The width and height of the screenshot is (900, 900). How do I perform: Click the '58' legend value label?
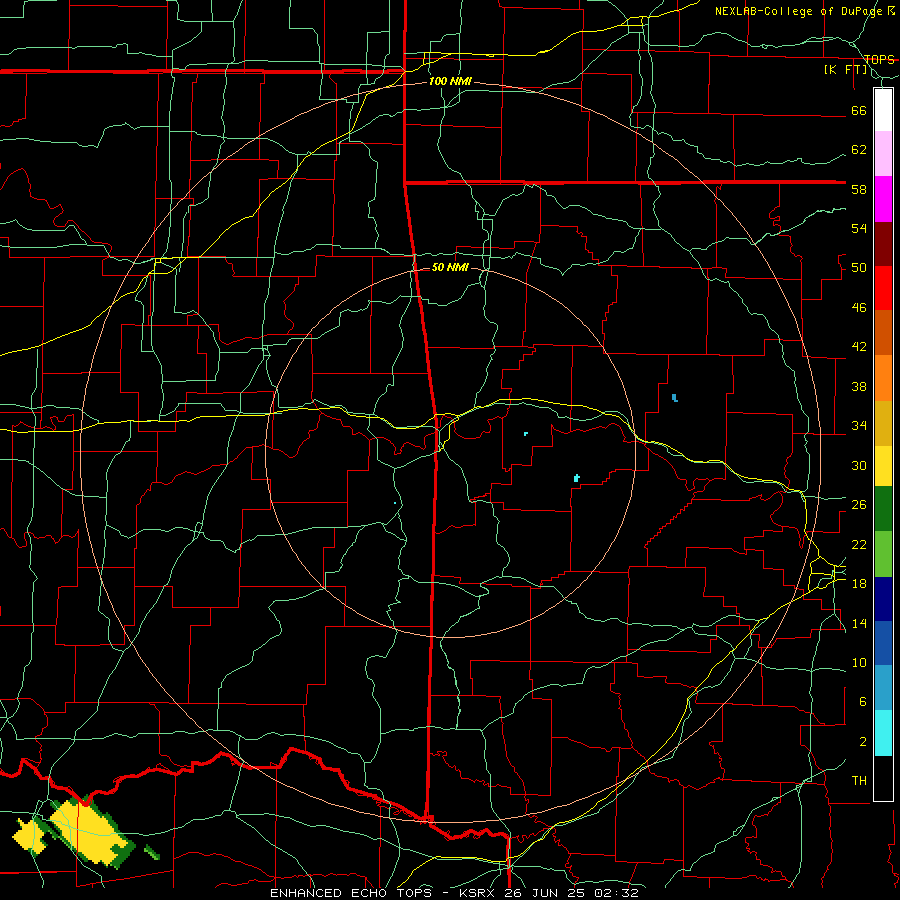859,189
